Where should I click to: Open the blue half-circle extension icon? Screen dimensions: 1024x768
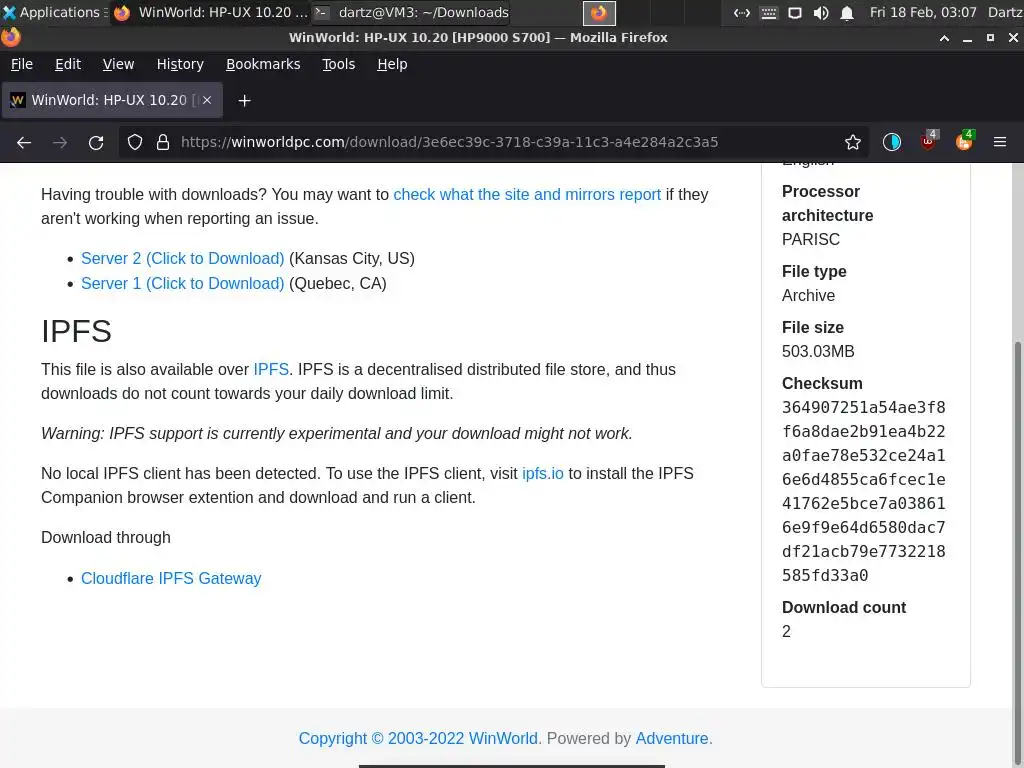pyautogui.click(x=891, y=142)
